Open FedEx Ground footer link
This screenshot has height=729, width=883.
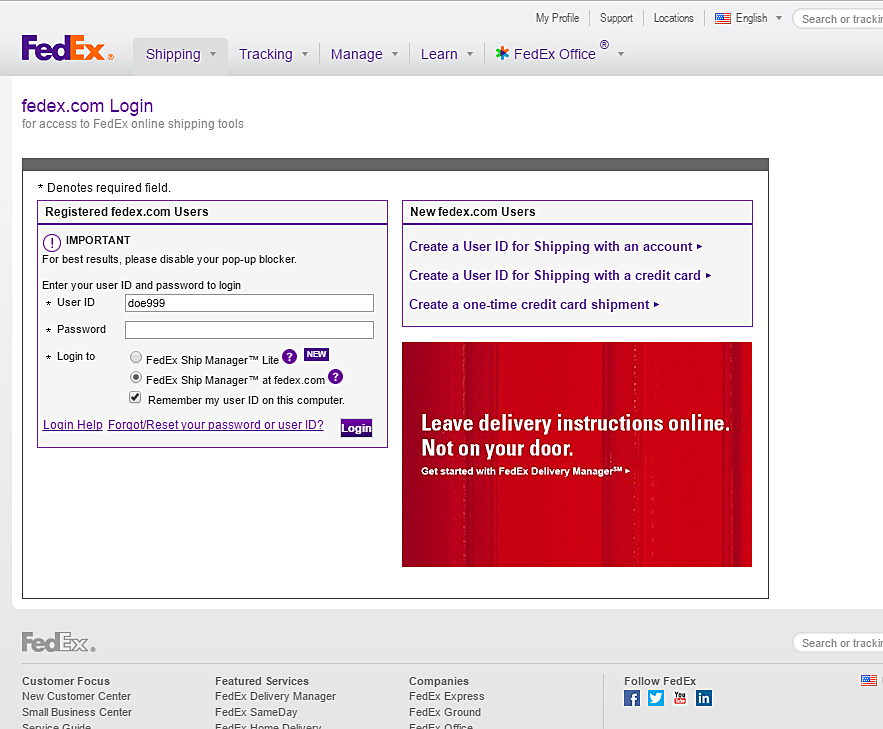(x=445, y=712)
